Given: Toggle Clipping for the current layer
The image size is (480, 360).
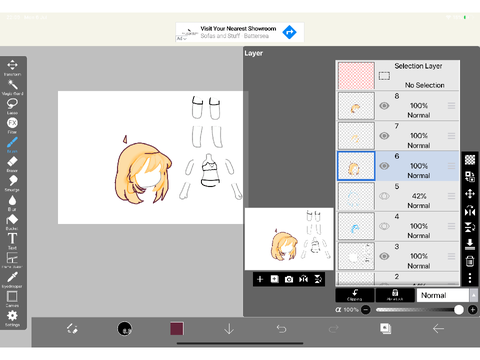Looking at the screenshot, I should click(355, 295).
